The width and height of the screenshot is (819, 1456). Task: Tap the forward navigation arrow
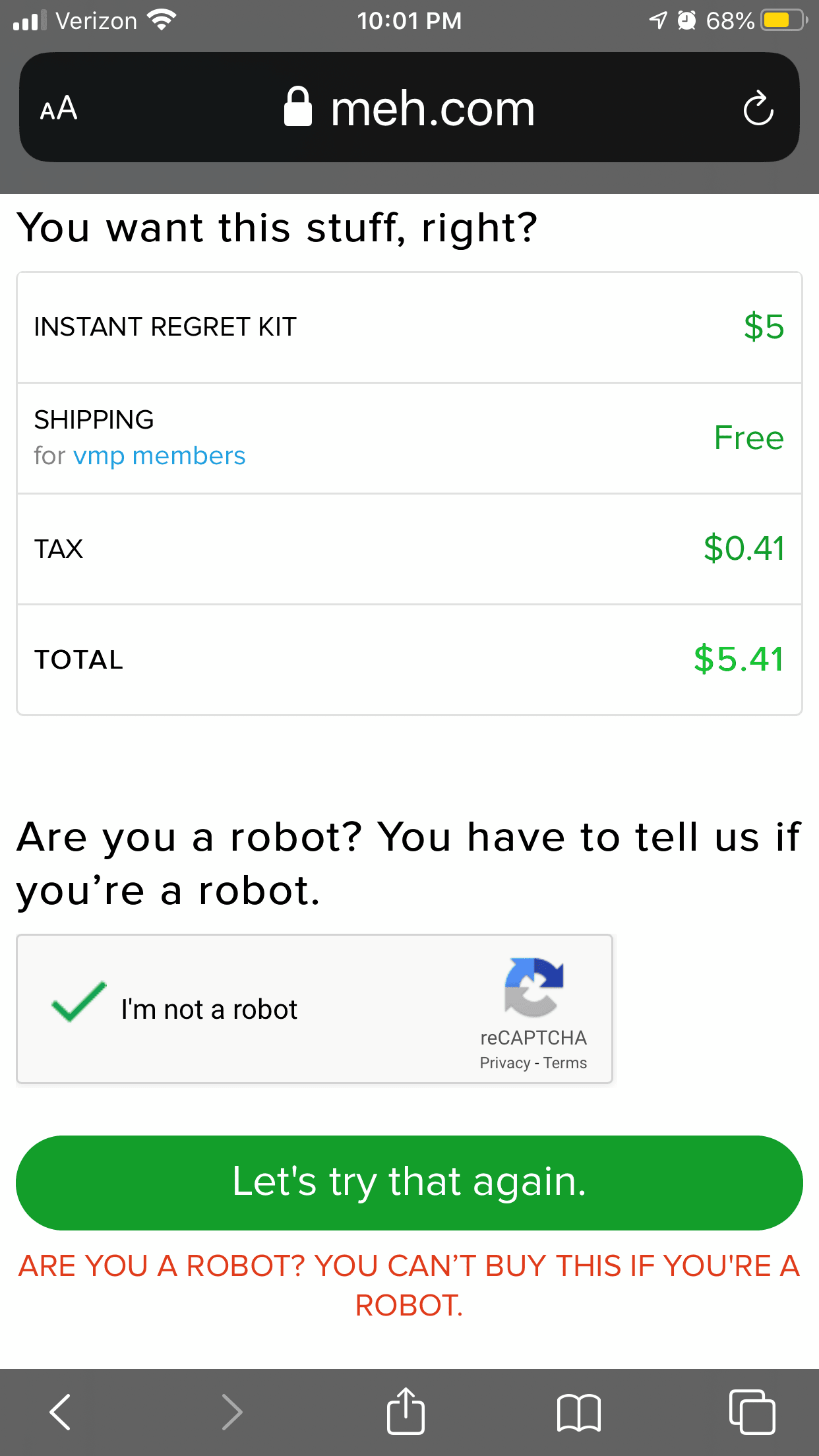pos(231,1412)
